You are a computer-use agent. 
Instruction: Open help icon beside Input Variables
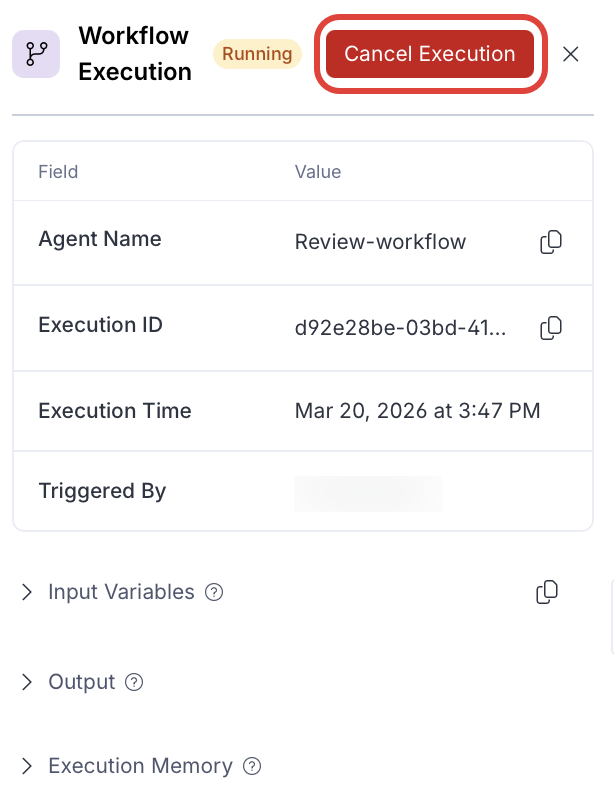214,592
